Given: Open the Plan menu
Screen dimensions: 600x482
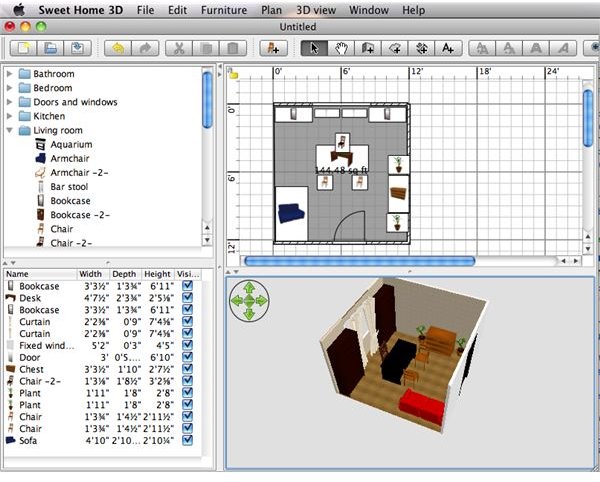Looking at the screenshot, I should [271, 10].
